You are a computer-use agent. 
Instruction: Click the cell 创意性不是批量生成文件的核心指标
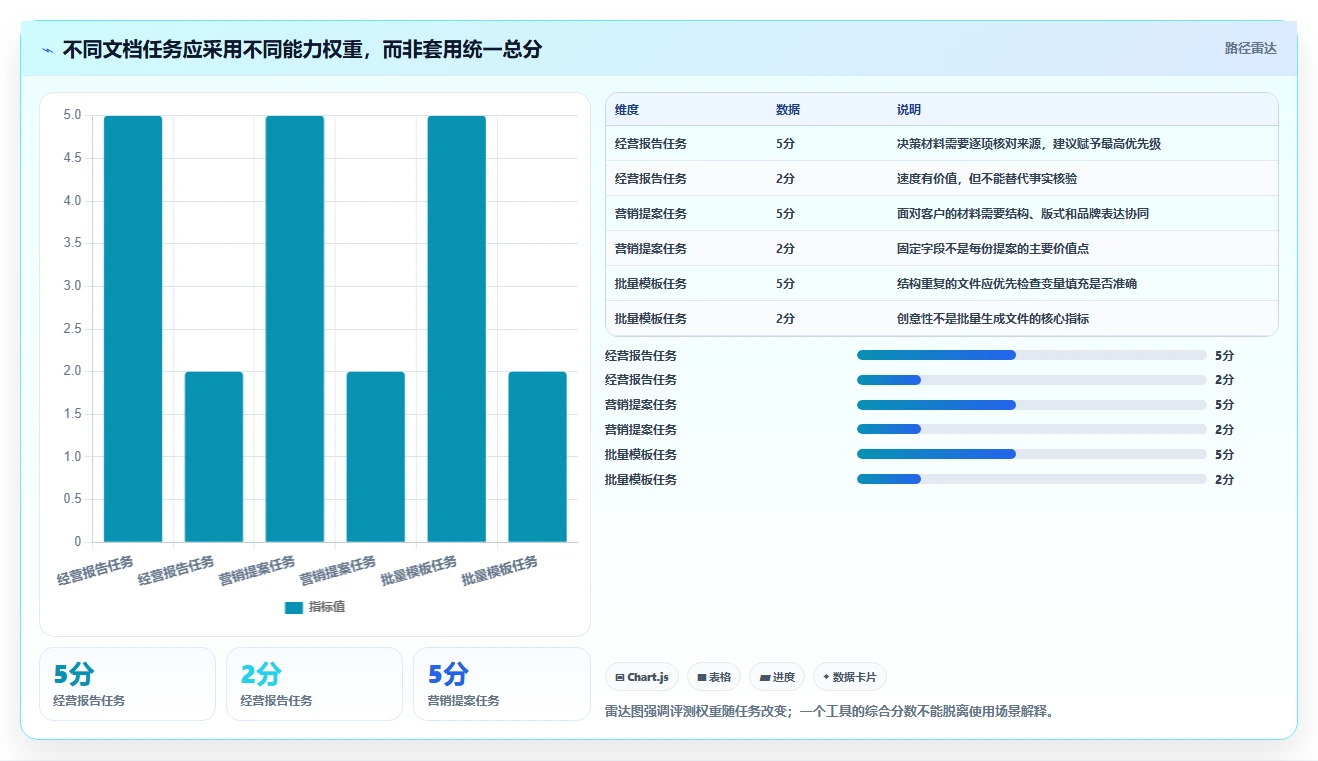(993, 319)
